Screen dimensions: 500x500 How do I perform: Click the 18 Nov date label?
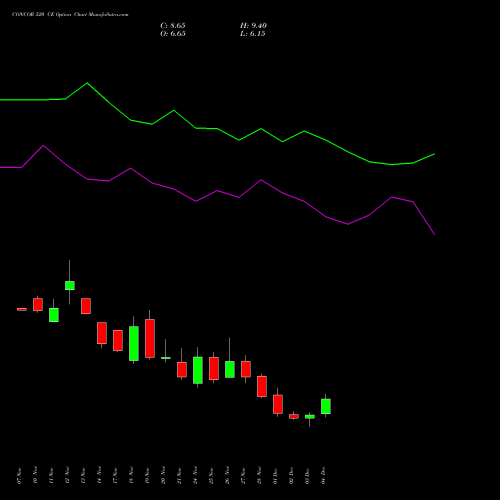pos(131,475)
